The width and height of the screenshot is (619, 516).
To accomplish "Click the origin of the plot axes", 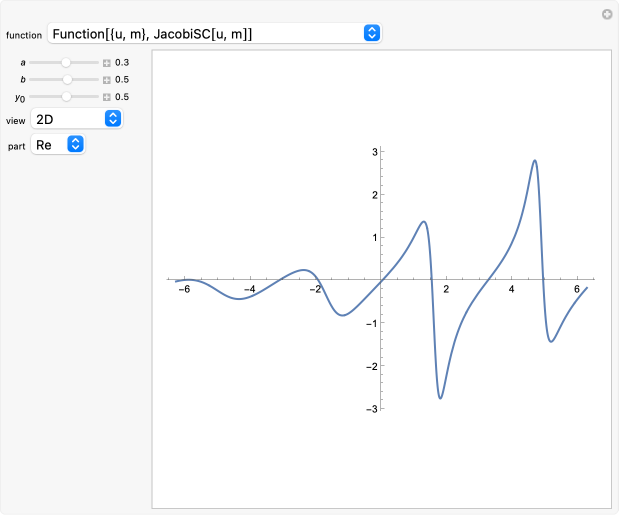I will pyautogui.click(x=381, y=280).
